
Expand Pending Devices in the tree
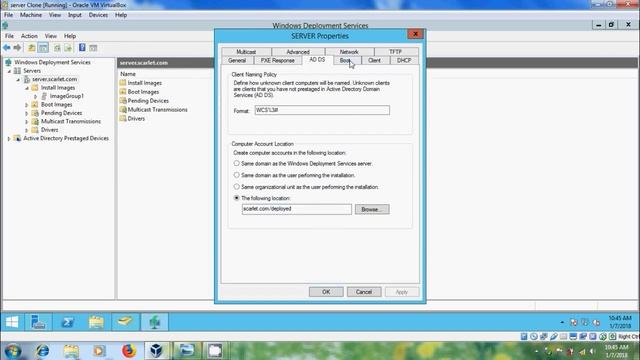click(x=27, y=113)
